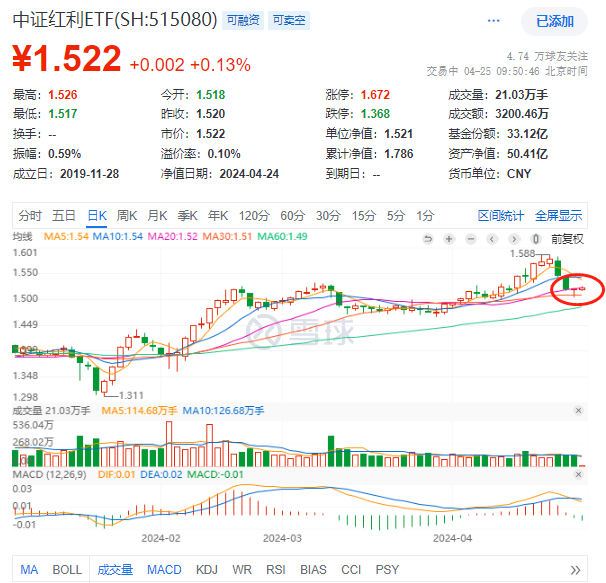The image size is (606, 583).
Task: Switch to 60分 interval
Action: [293, 215]
